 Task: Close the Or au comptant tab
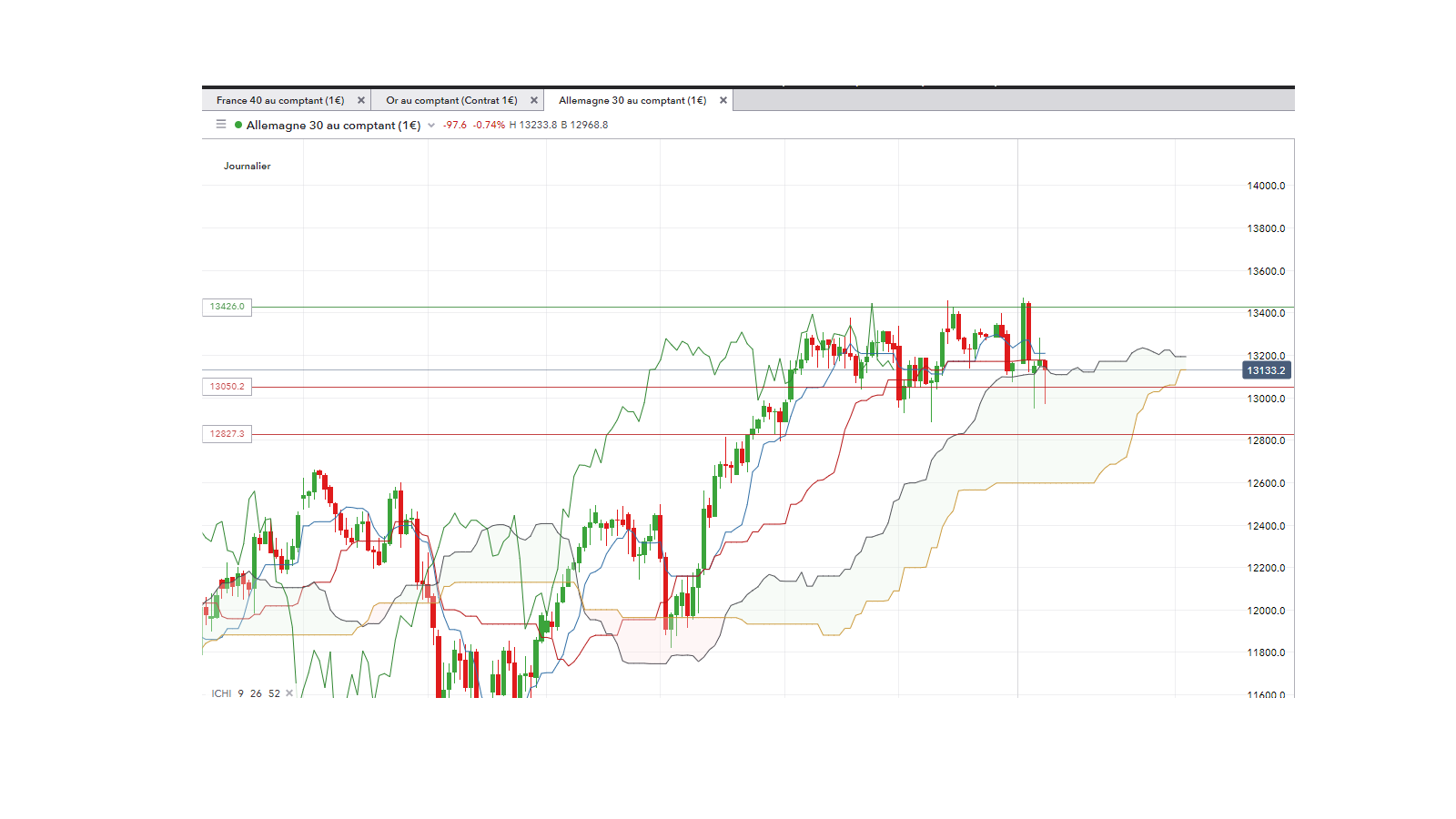534,100
